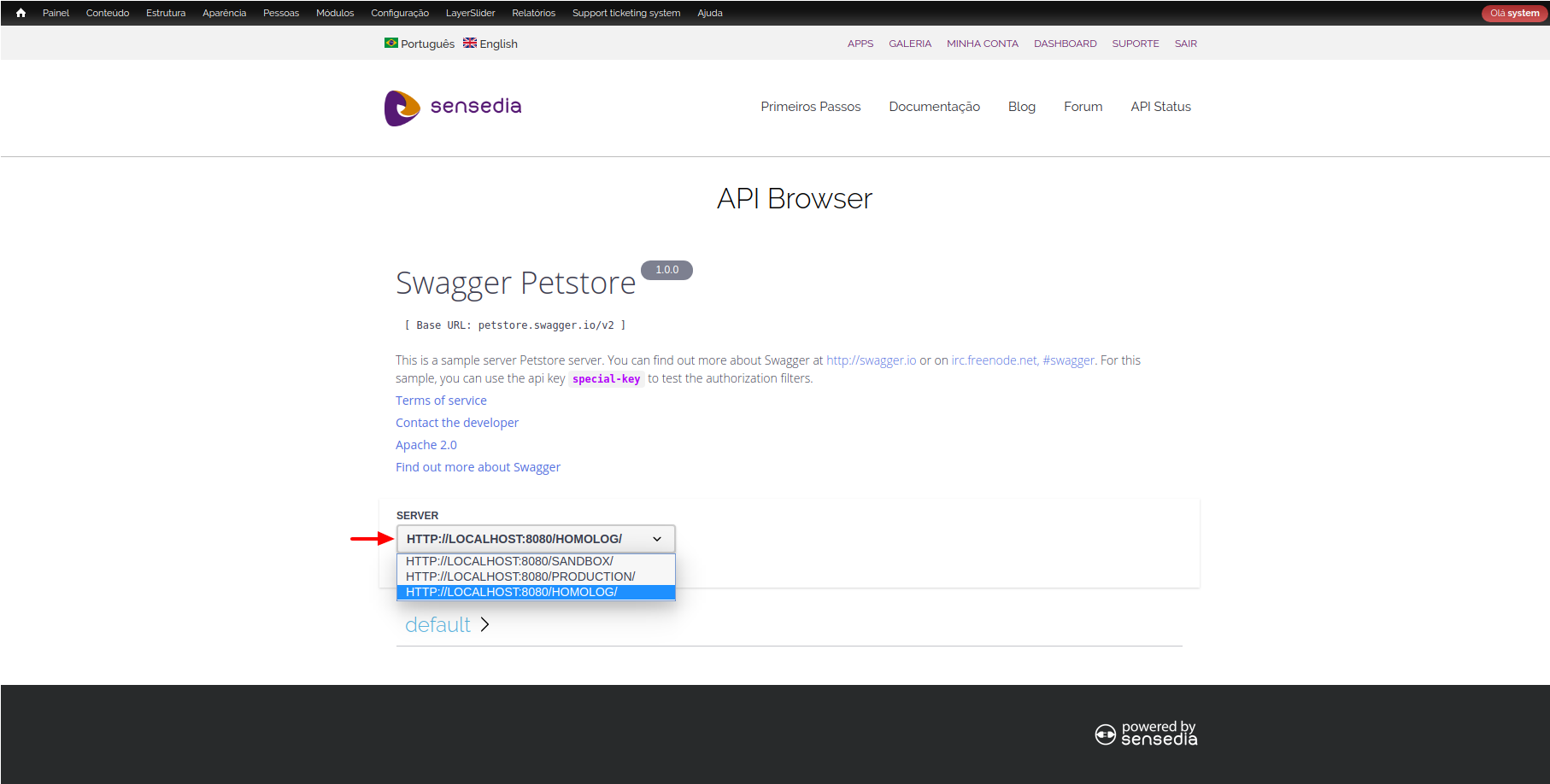
Task: Check API Status from the navigation
Action: coord(1160,107)
